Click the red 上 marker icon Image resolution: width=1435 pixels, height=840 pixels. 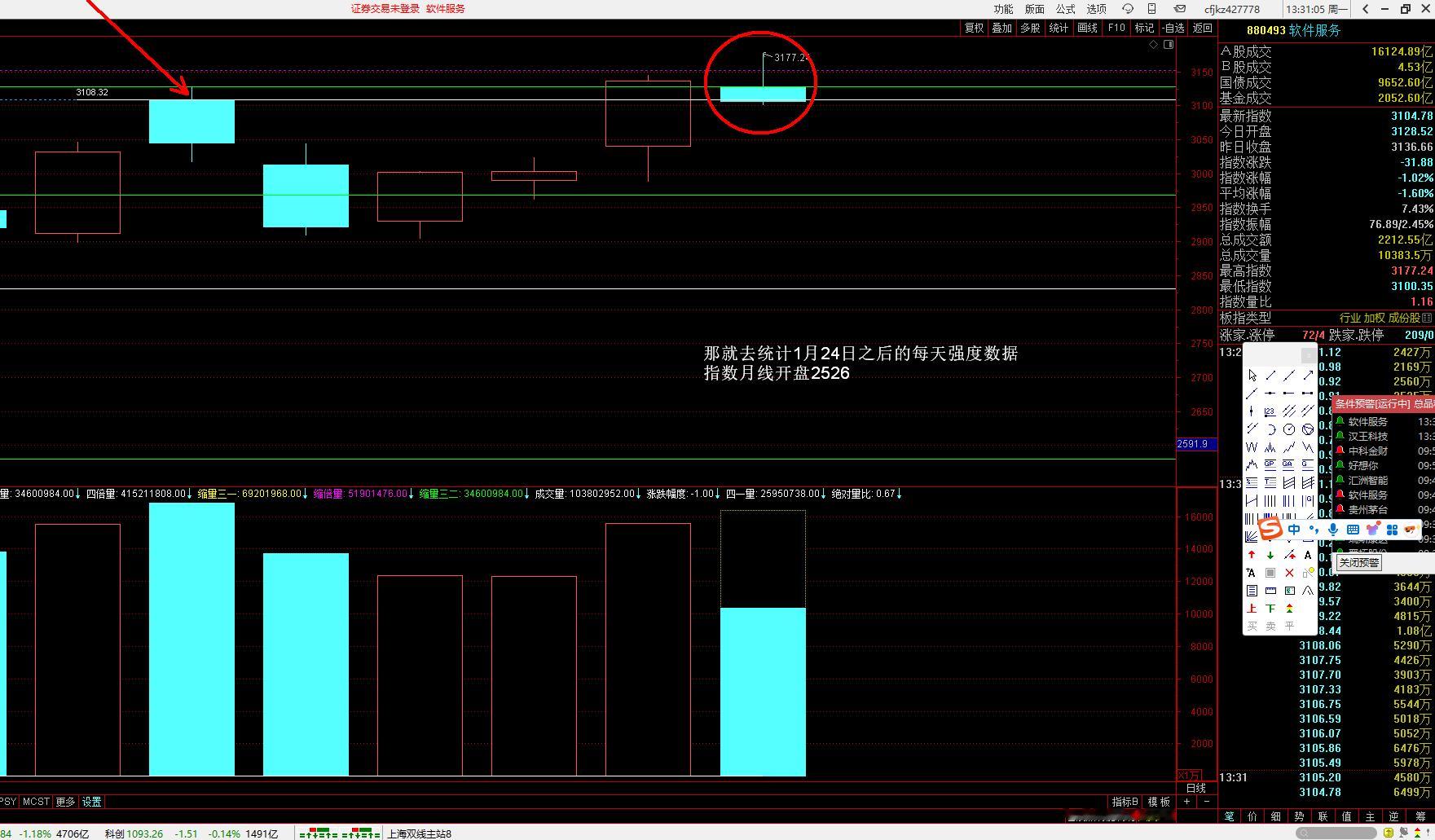(1252, 608)
